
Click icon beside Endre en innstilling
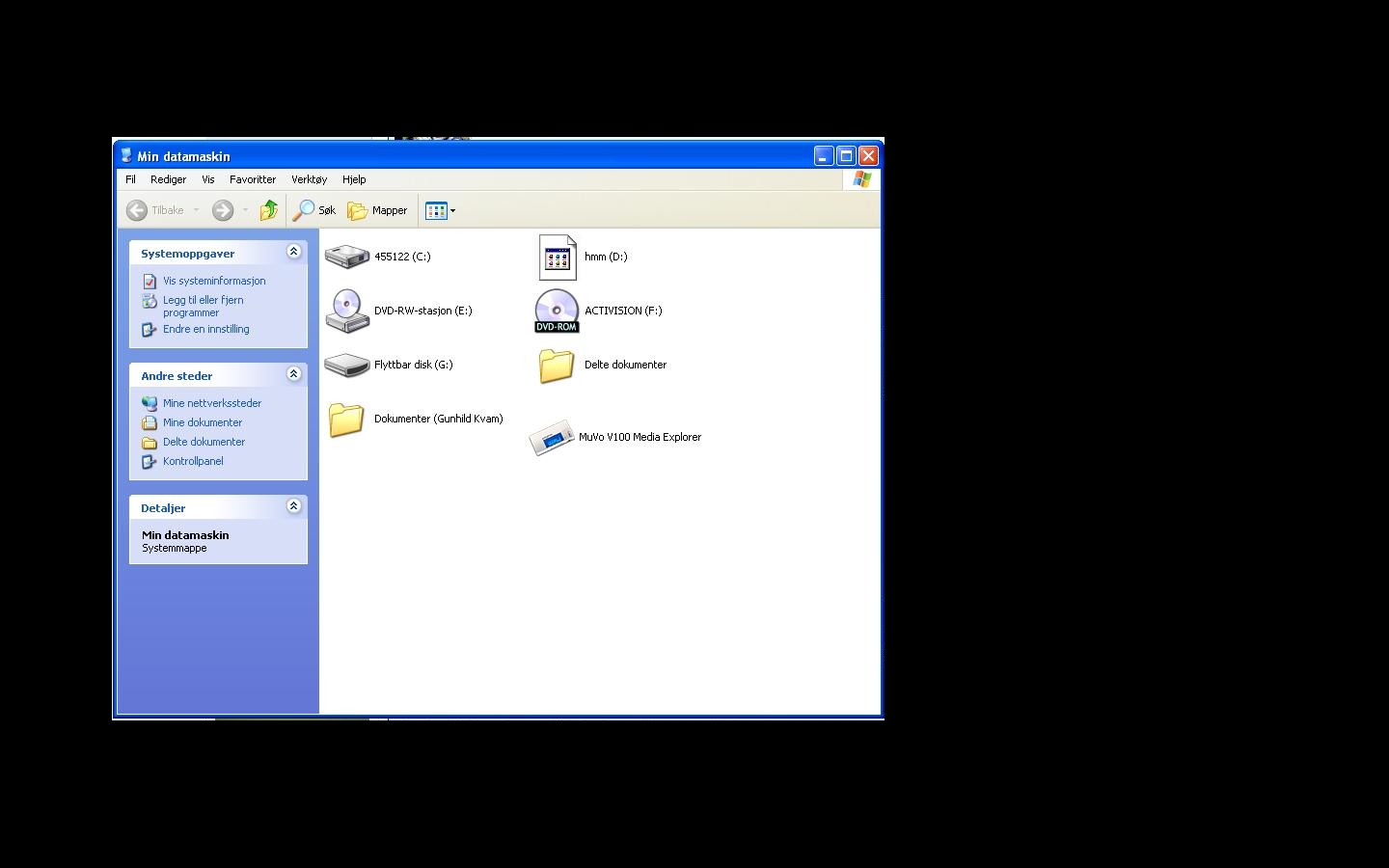coord(150,329)
